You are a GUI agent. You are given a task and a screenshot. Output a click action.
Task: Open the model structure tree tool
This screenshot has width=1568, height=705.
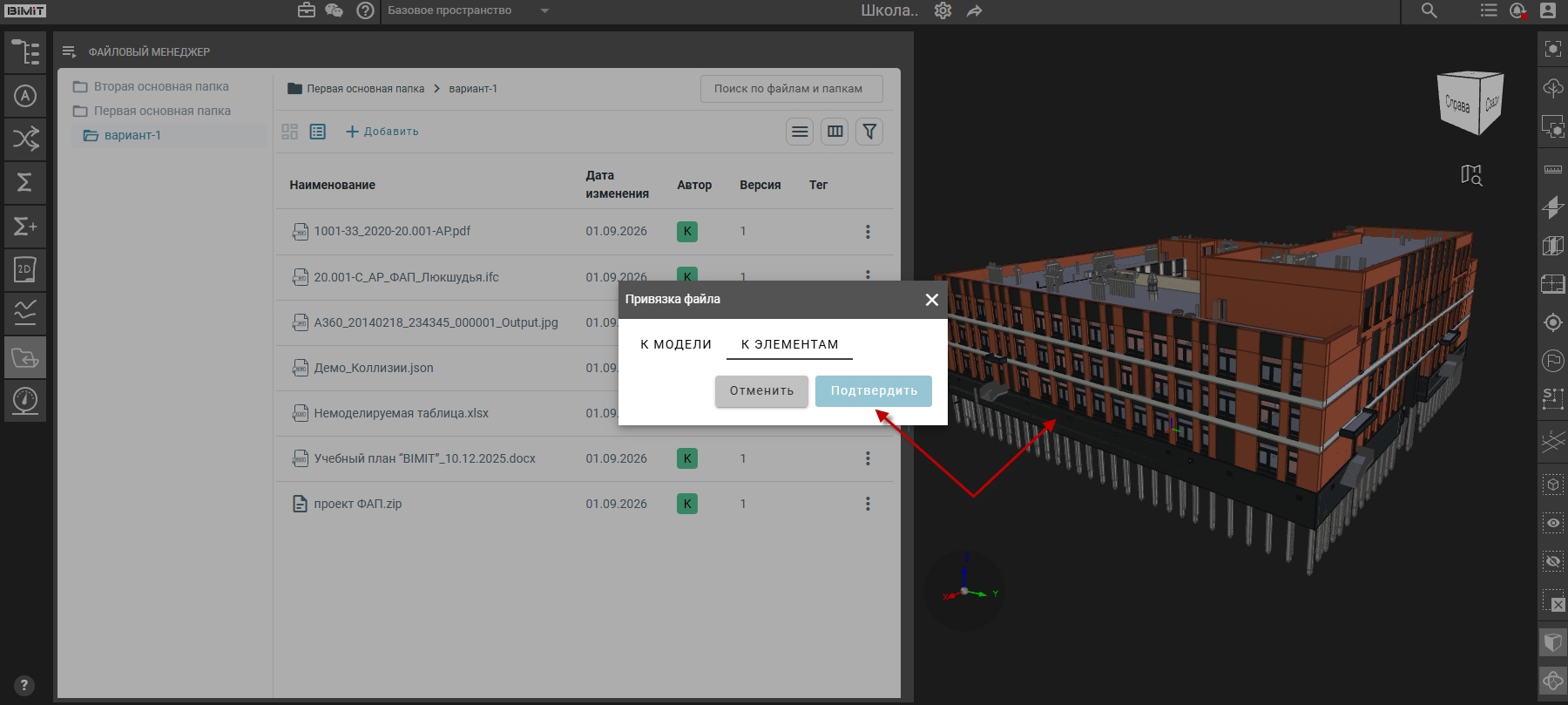click(25, 52)
